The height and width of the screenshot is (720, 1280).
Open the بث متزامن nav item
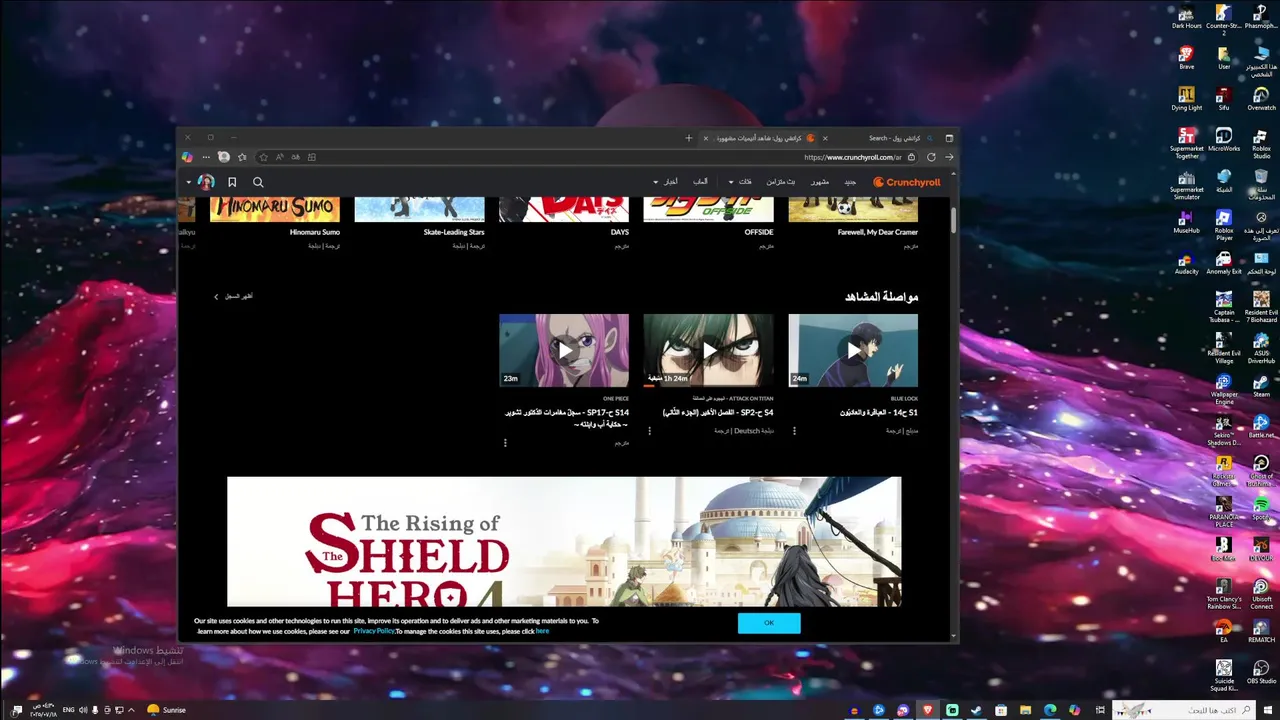781,182
